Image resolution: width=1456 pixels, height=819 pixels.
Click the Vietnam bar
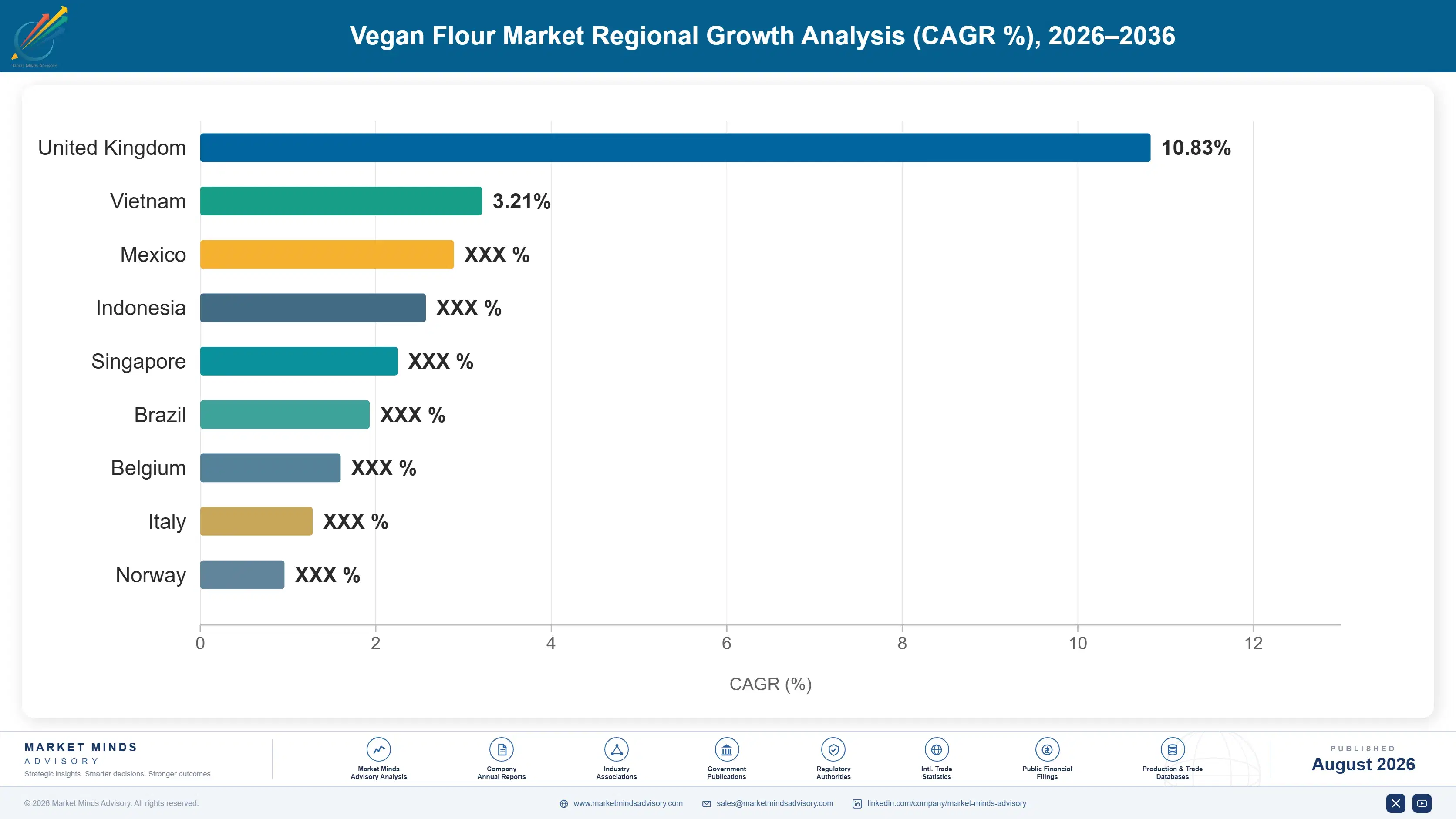341,201
